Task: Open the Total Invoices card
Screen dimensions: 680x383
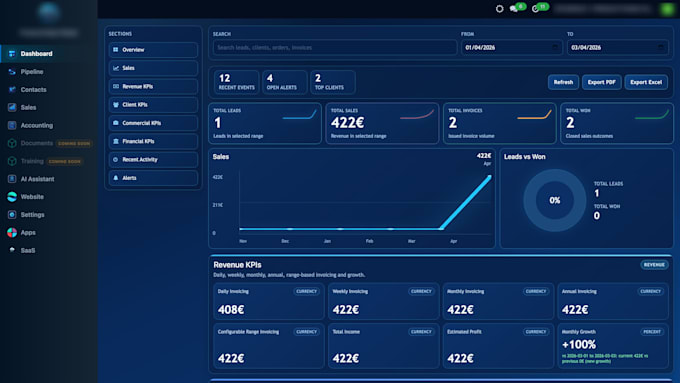Action: coord(500,123)
